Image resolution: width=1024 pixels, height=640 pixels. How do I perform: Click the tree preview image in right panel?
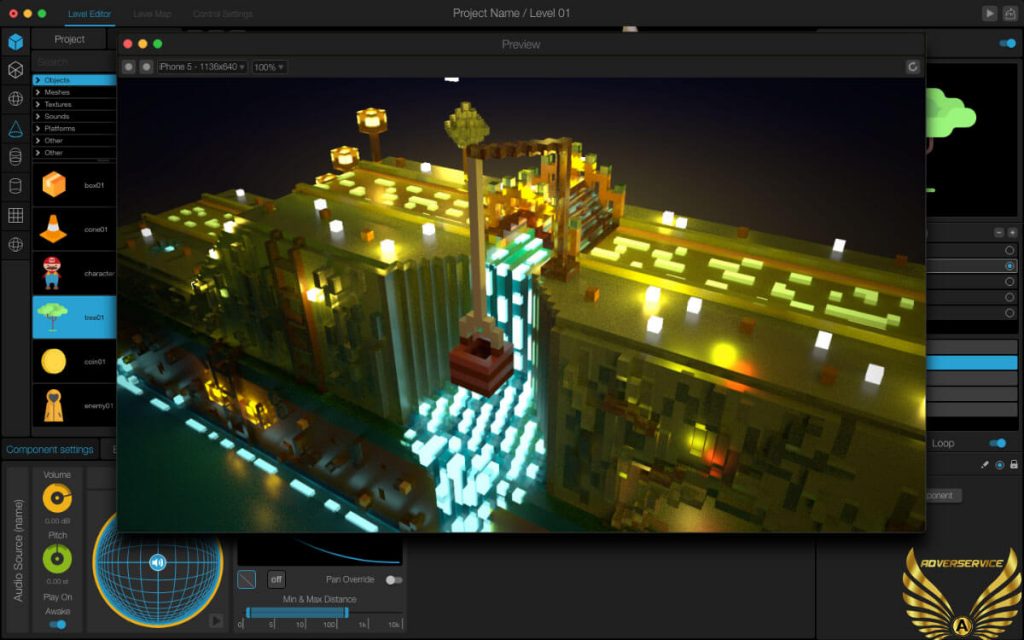click(x=972, y=140)
